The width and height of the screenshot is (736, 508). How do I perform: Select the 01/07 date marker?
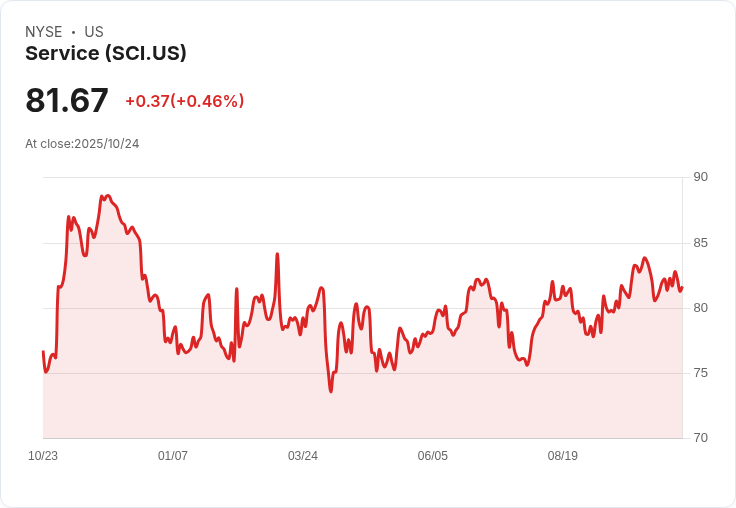[173, 456]
